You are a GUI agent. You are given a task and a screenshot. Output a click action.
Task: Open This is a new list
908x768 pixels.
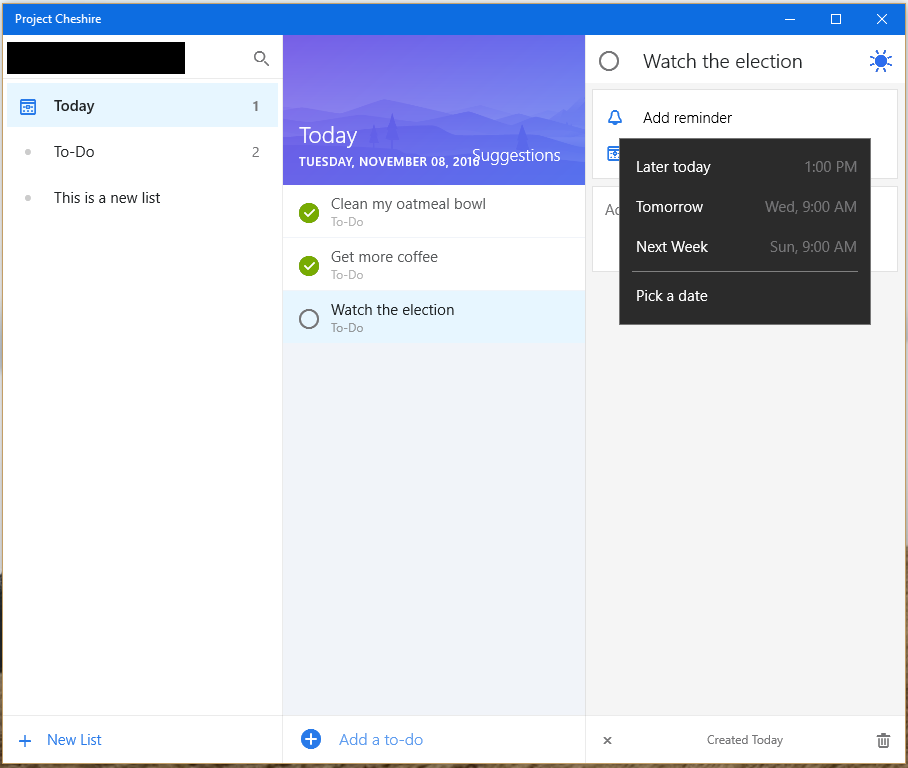(x=107, y=198)
